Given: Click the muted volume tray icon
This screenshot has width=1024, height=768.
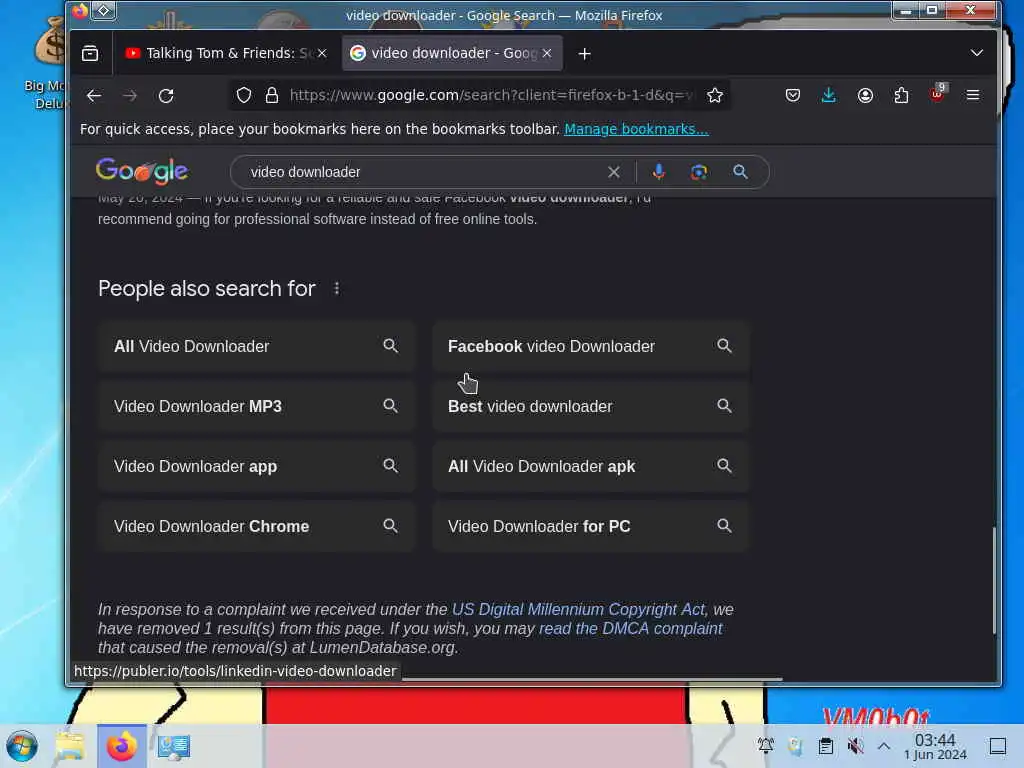Looking at the screenshot, I should [855, 746].
